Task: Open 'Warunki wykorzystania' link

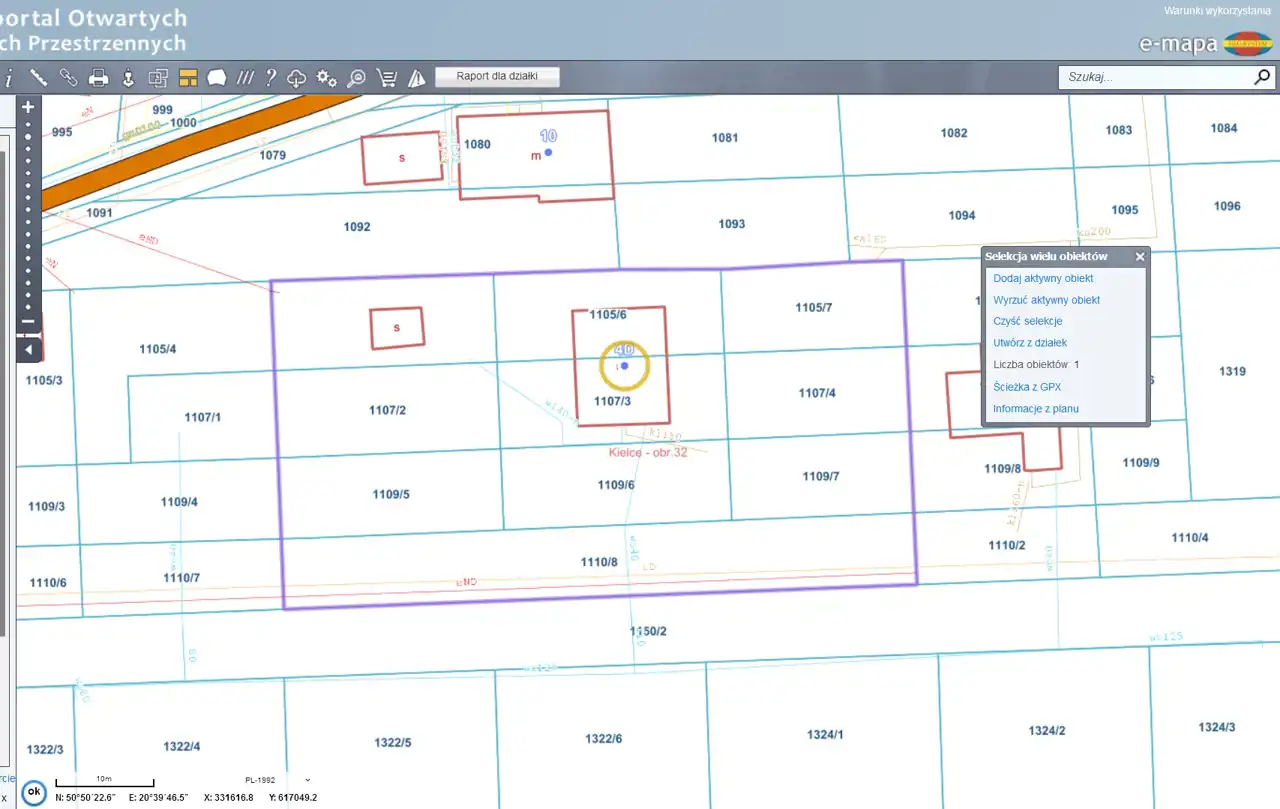Action: tap(1217, 10)
